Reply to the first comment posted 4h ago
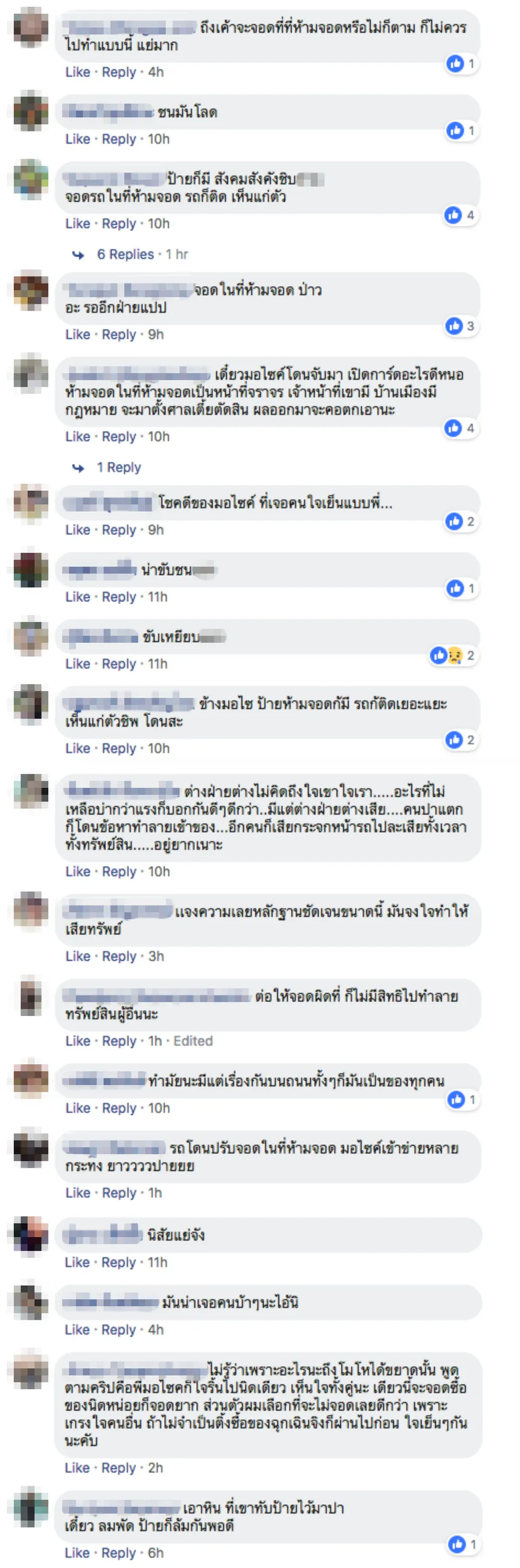Screen dimensions: 520x1568 [119, 72]
